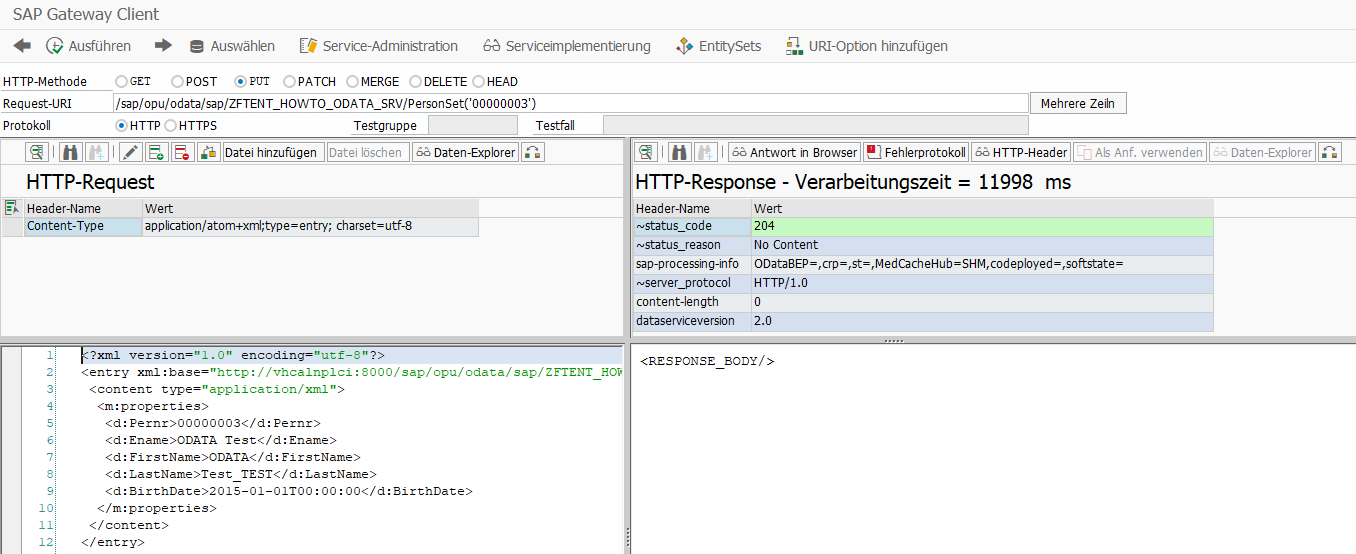
Task: Click the pencil edit icon in request toolbar
Action: 130,152
